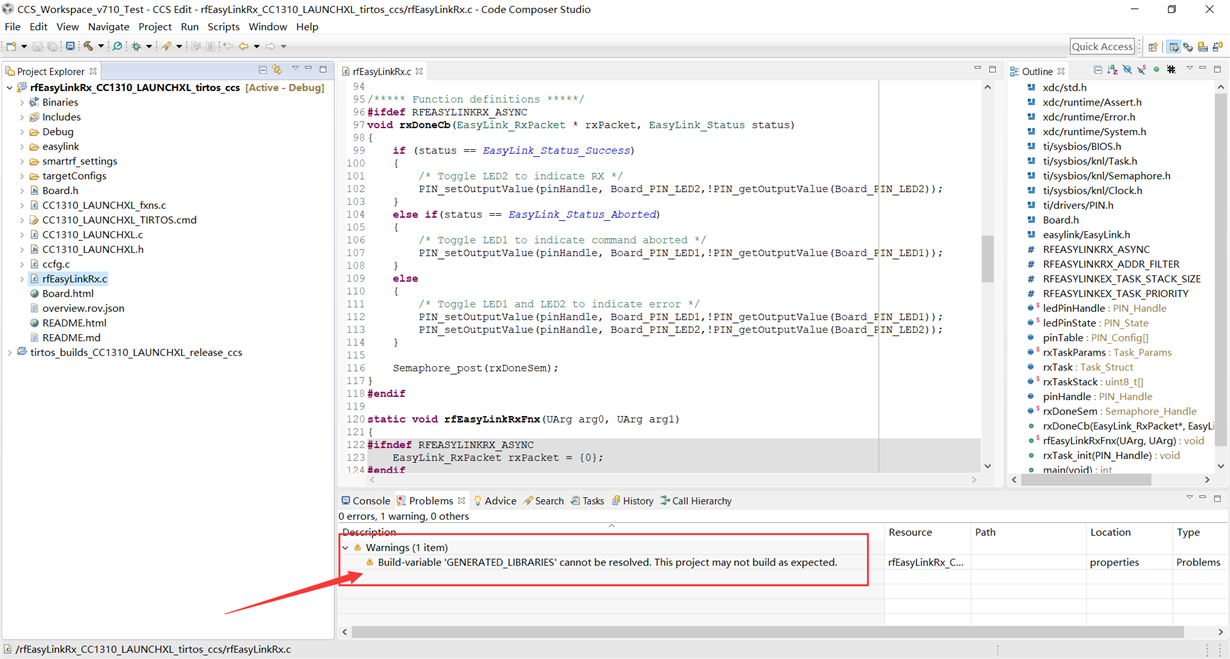Click the Debug bug icon
The image size is (1230, 659).
tap(136, 46)
